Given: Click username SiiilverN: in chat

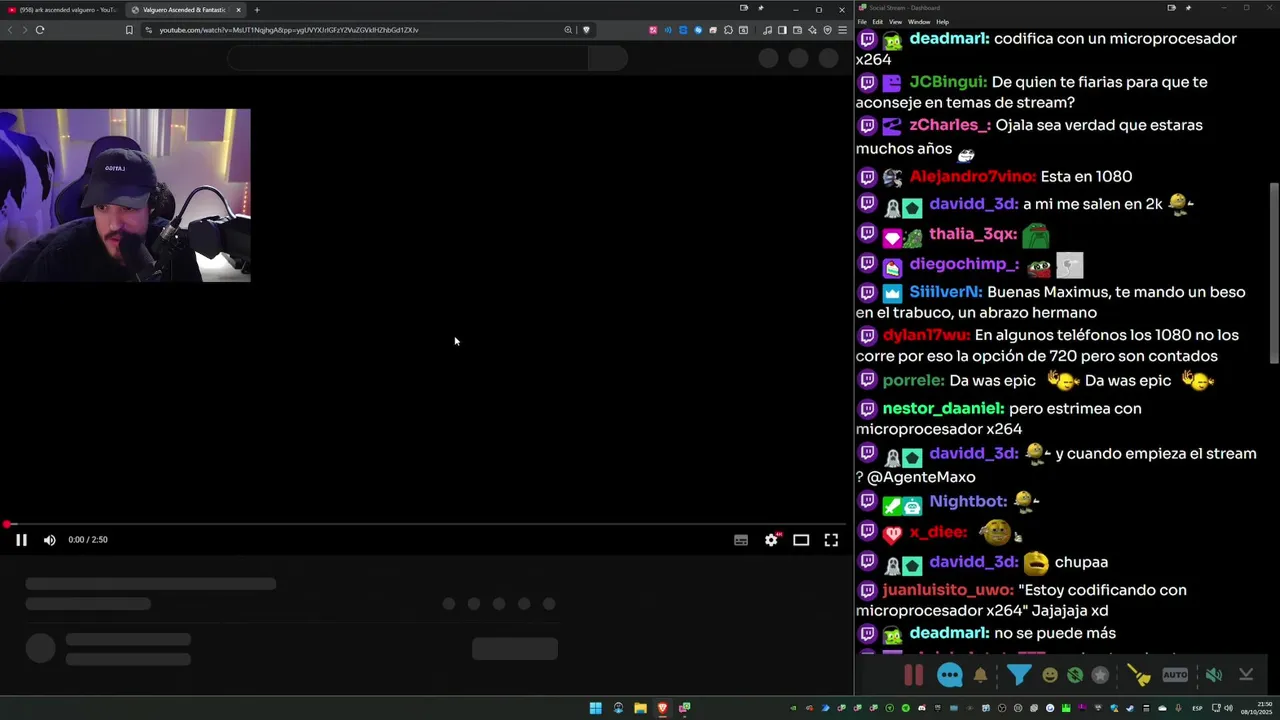Looking at the screenshot, I should pos(946,292).
